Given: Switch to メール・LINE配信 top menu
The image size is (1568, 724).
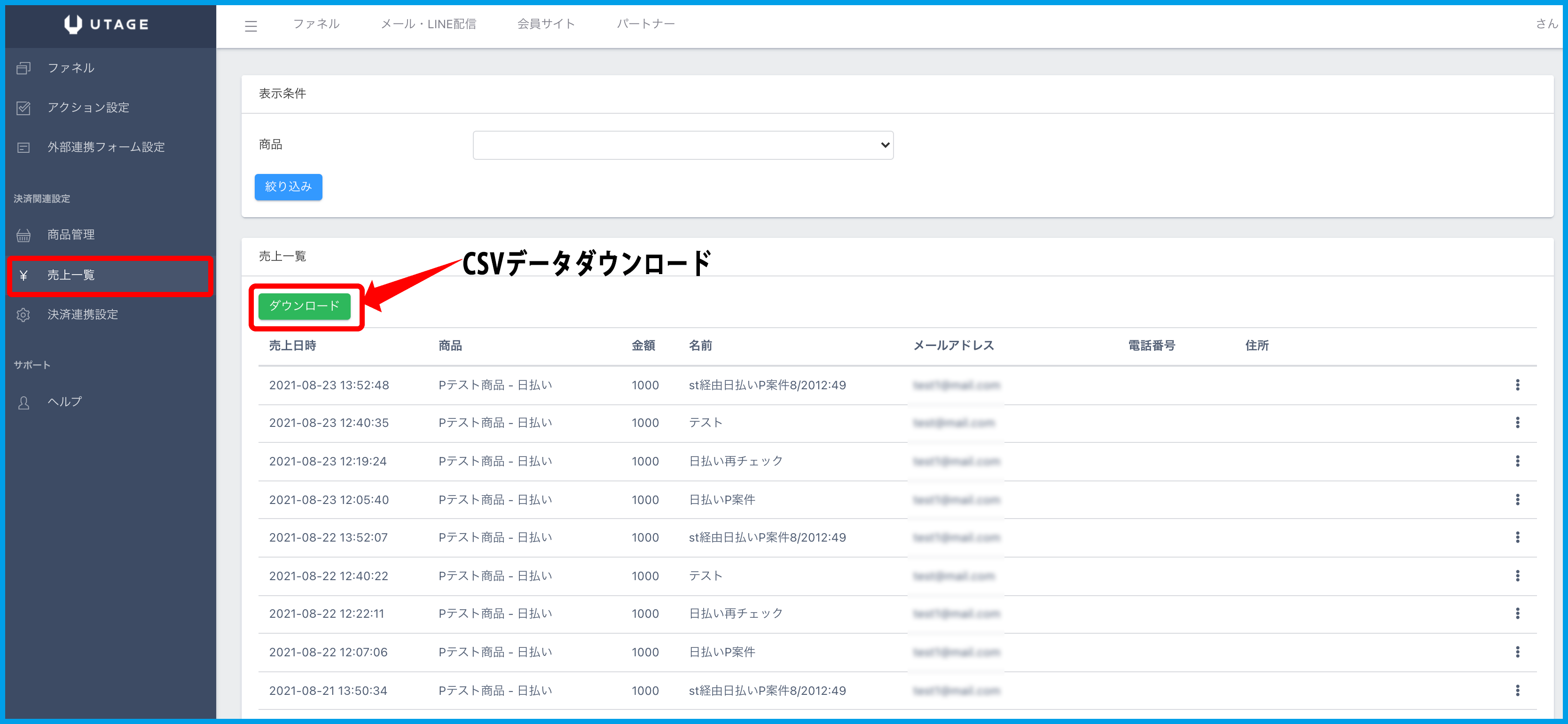Looking at the screenshot, I should point(428,24).
